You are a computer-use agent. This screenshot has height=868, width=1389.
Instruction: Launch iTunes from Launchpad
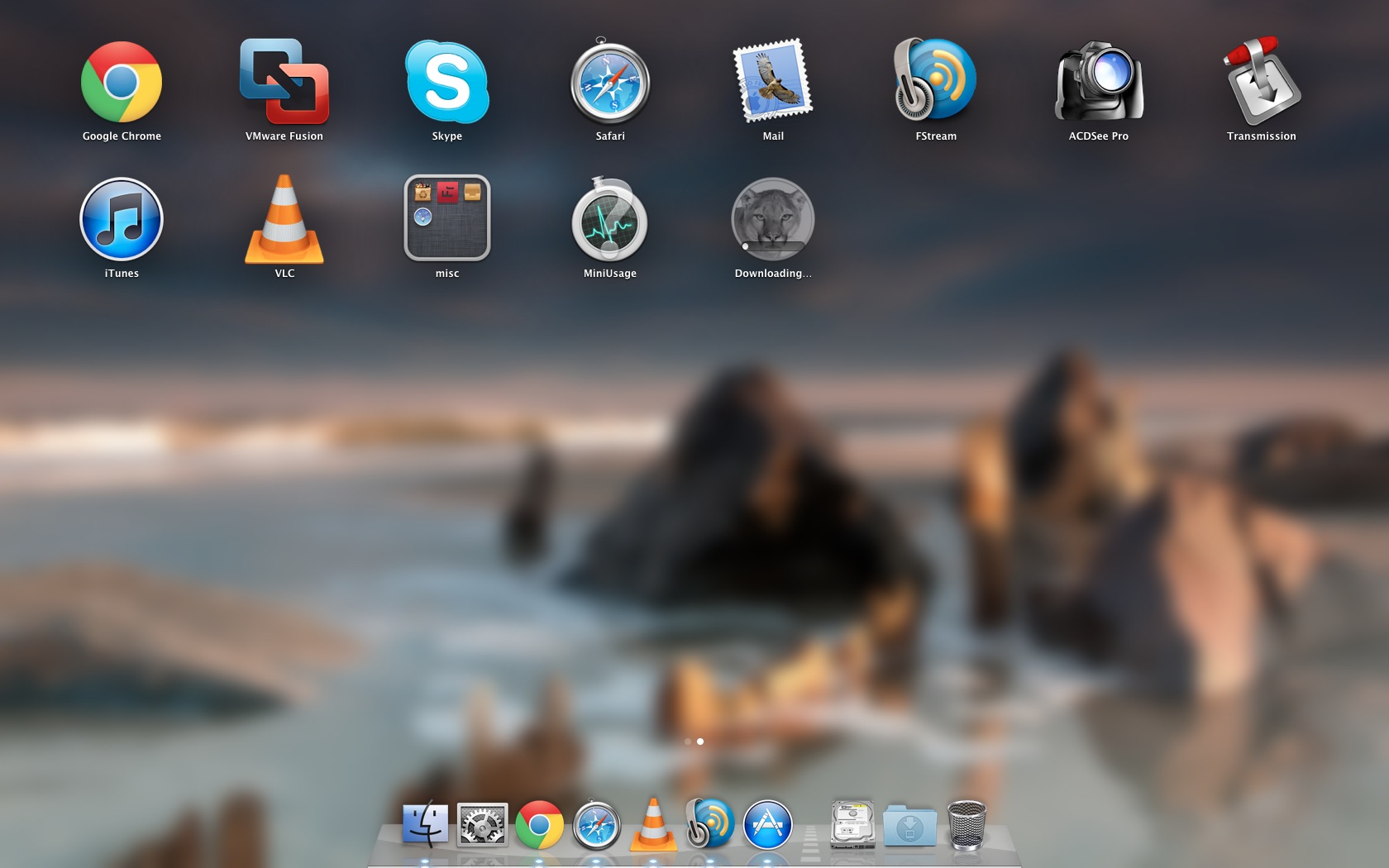coord(122,219)
